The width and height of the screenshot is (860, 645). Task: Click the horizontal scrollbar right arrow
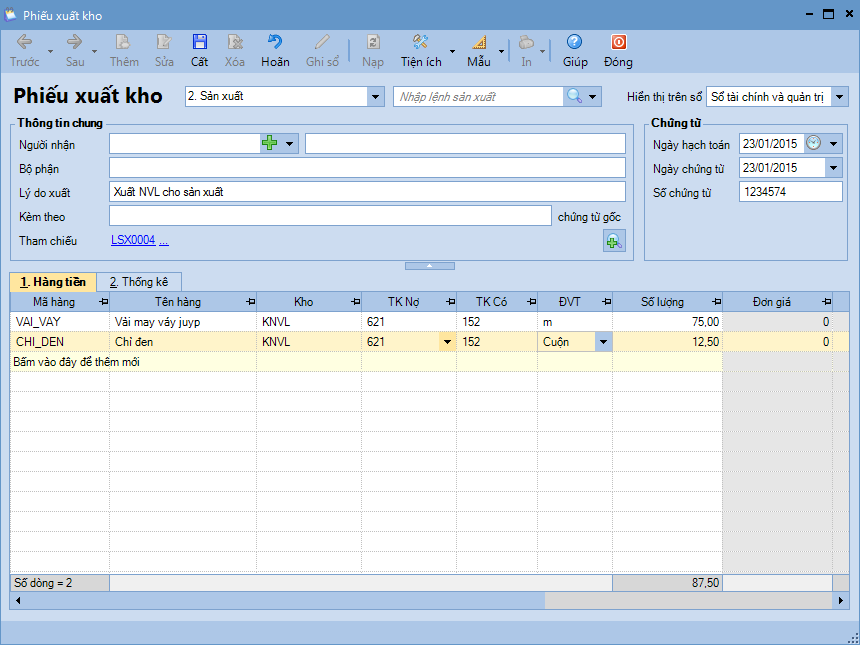(840, 601)
